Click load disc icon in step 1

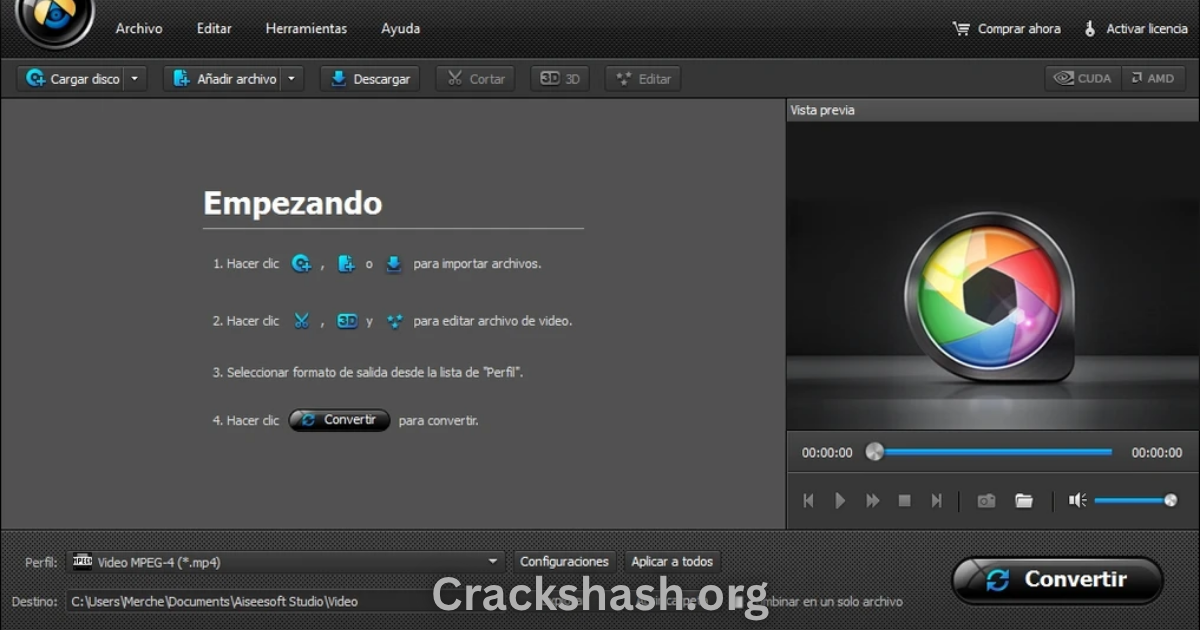[x=300, y=264]
